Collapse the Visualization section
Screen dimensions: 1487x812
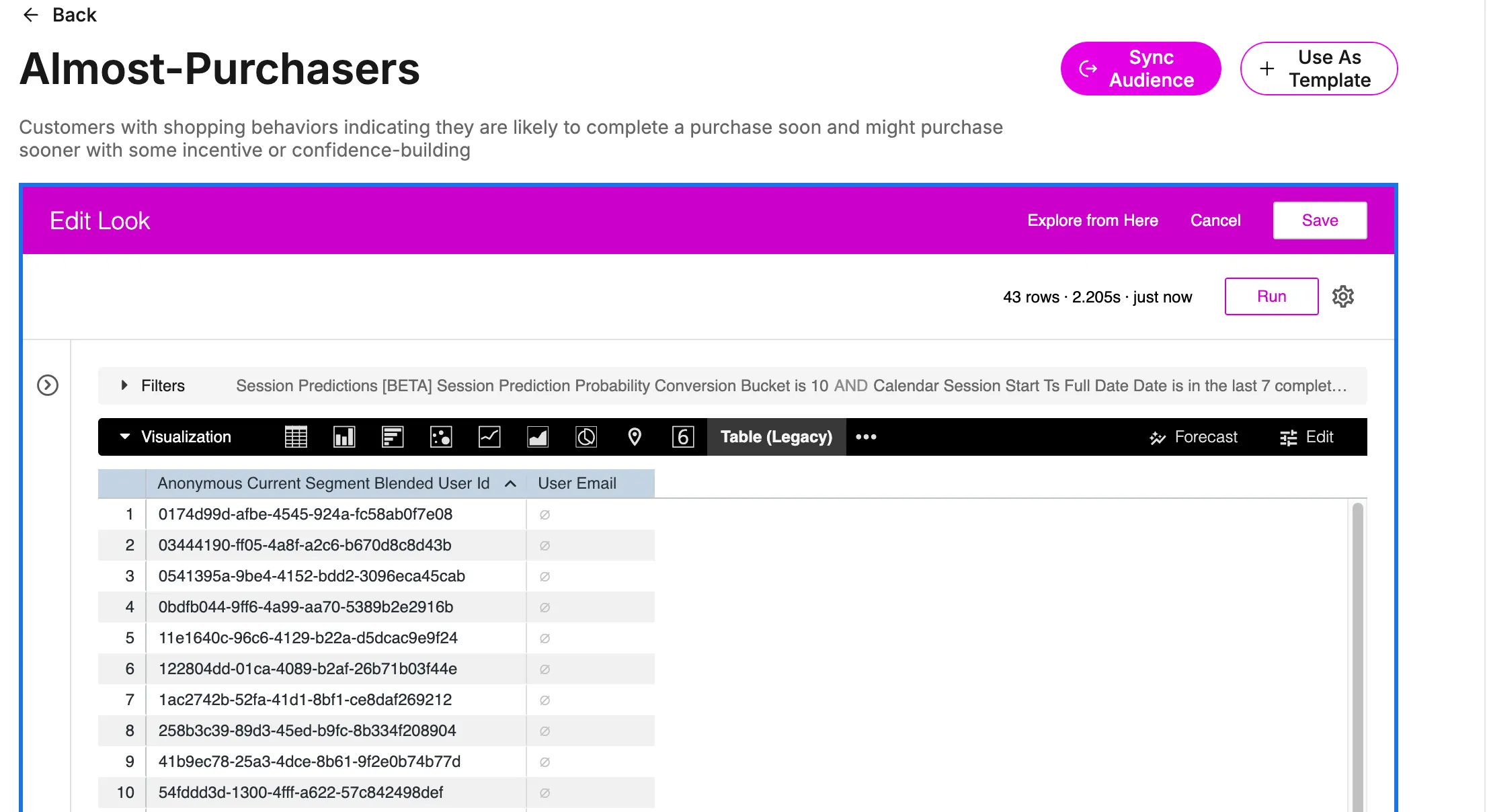[x=125, y=437]
